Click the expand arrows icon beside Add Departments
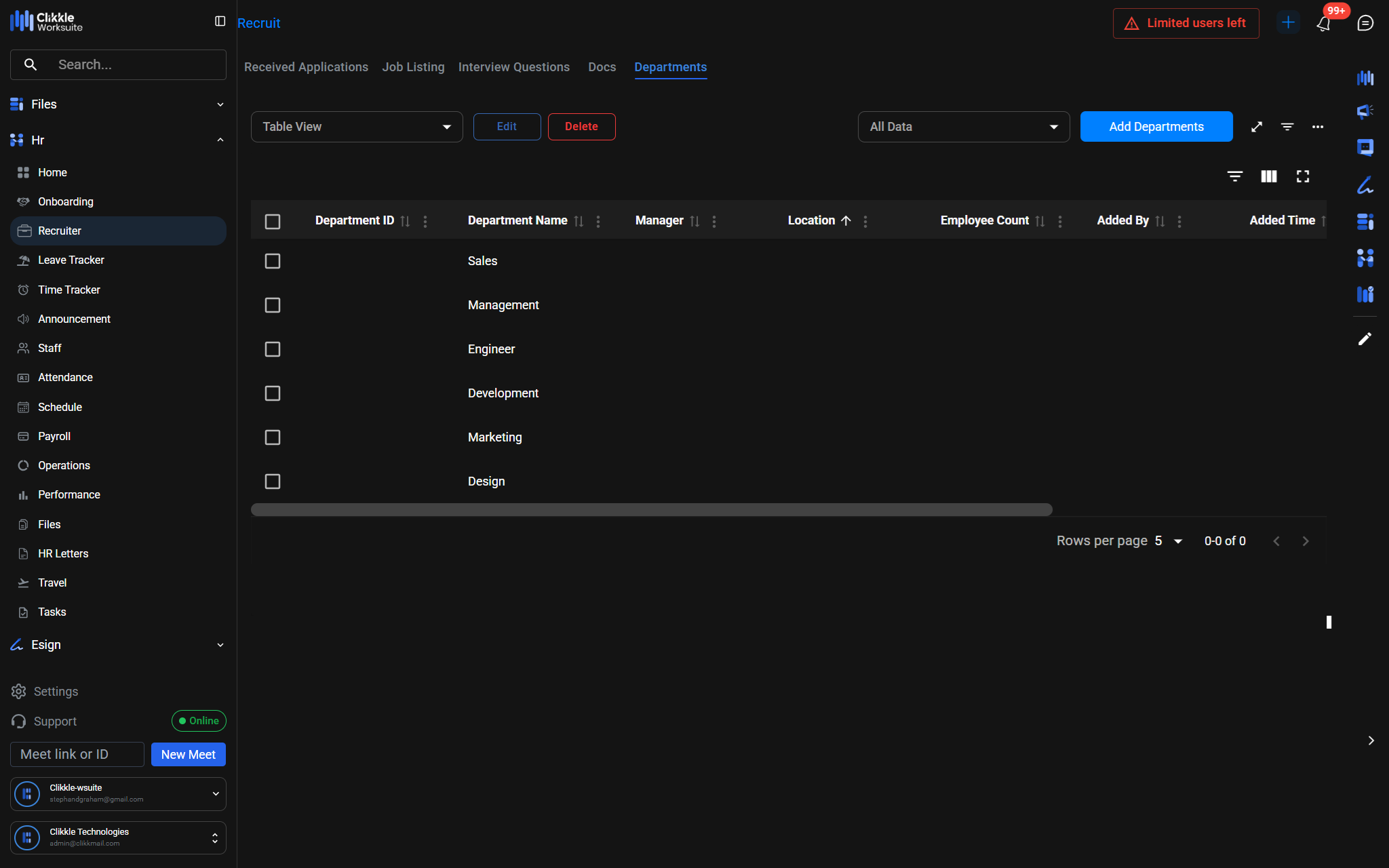Image resolution: width=1389 pixels, height=868 pixels. [x=1257, y=127]
